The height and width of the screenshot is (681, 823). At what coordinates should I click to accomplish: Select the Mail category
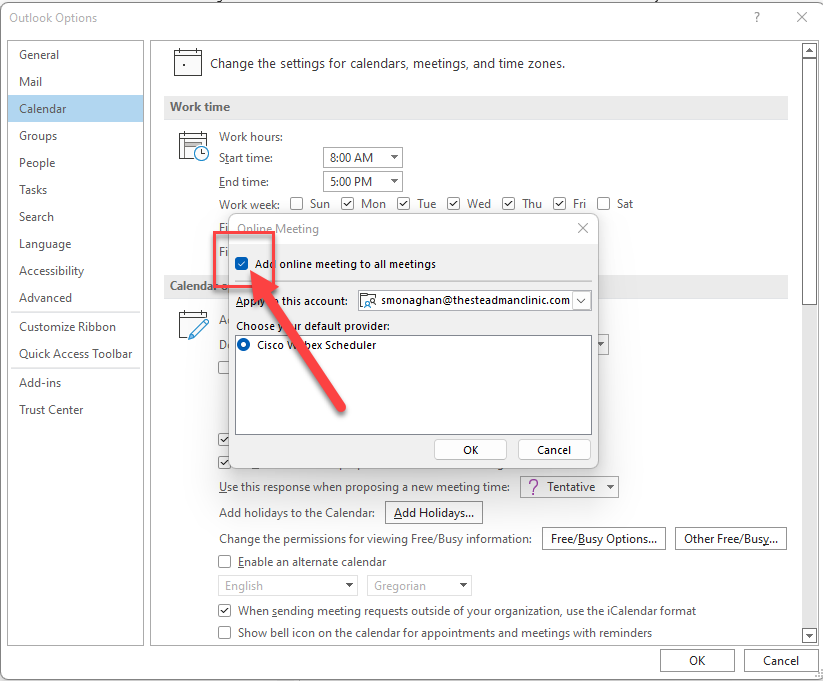tap(76, 81)
